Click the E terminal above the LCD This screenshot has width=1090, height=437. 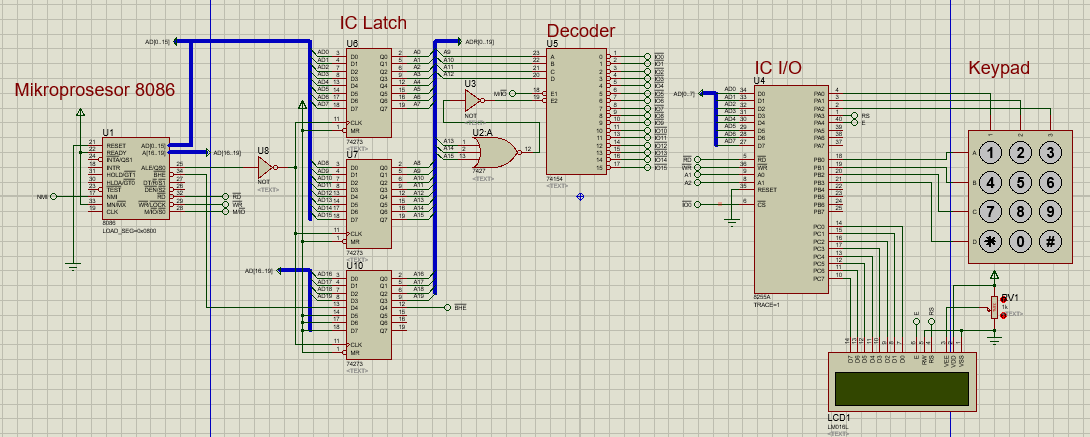(x=916, y=322)
